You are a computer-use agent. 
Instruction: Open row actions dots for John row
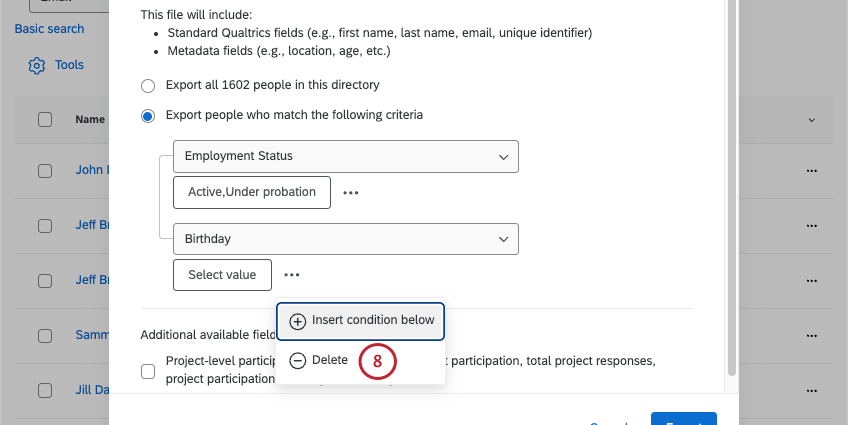[x=811, y=171]
